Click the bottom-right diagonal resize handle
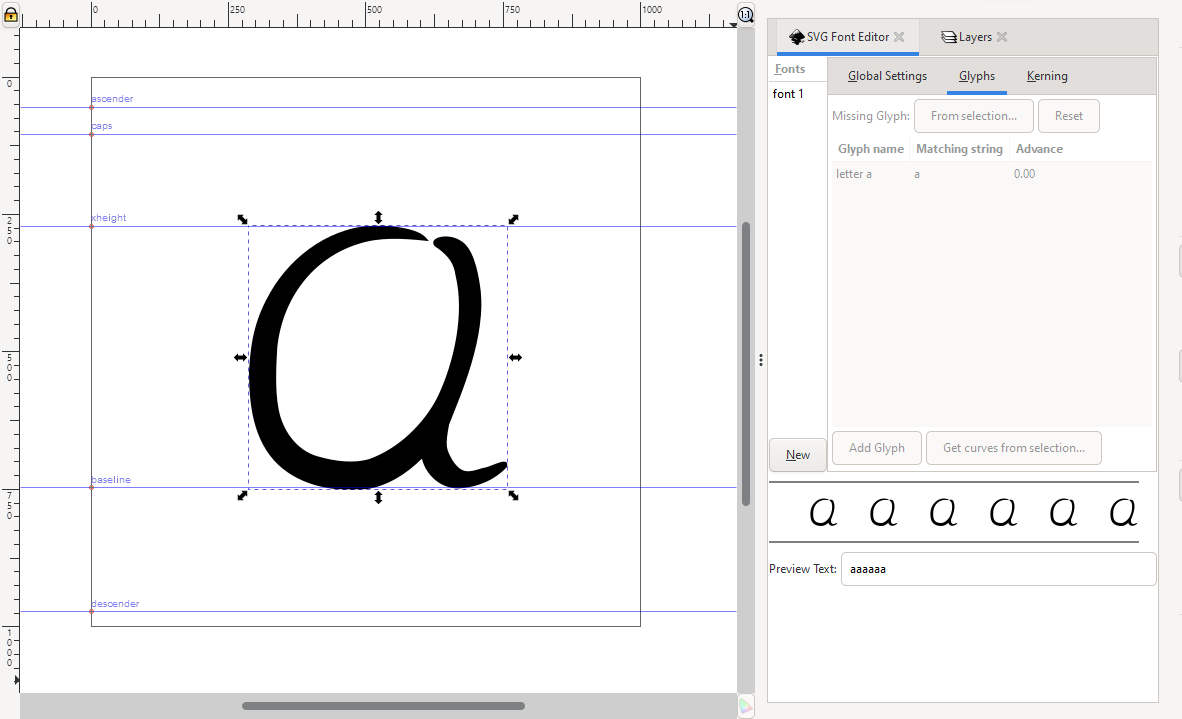Image resolution: width=1182 pixels, height=719 pixels. [513, 495]
